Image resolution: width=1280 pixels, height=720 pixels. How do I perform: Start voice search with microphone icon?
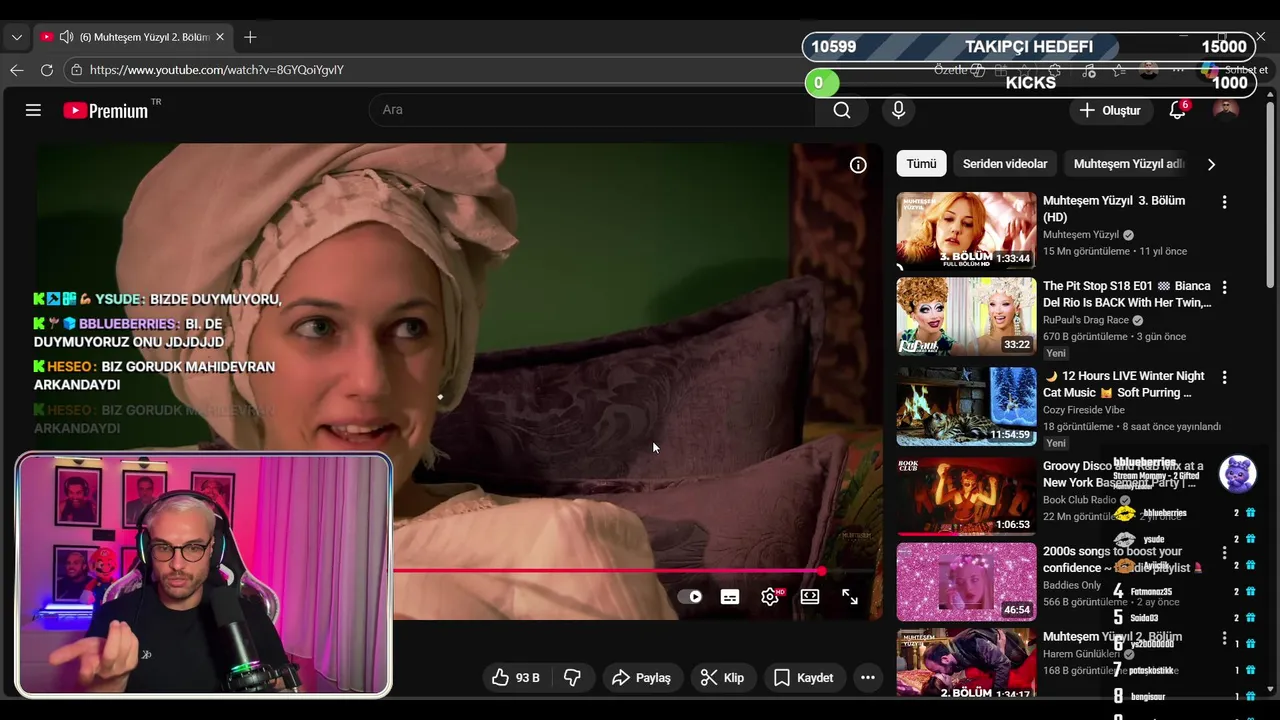898,110
